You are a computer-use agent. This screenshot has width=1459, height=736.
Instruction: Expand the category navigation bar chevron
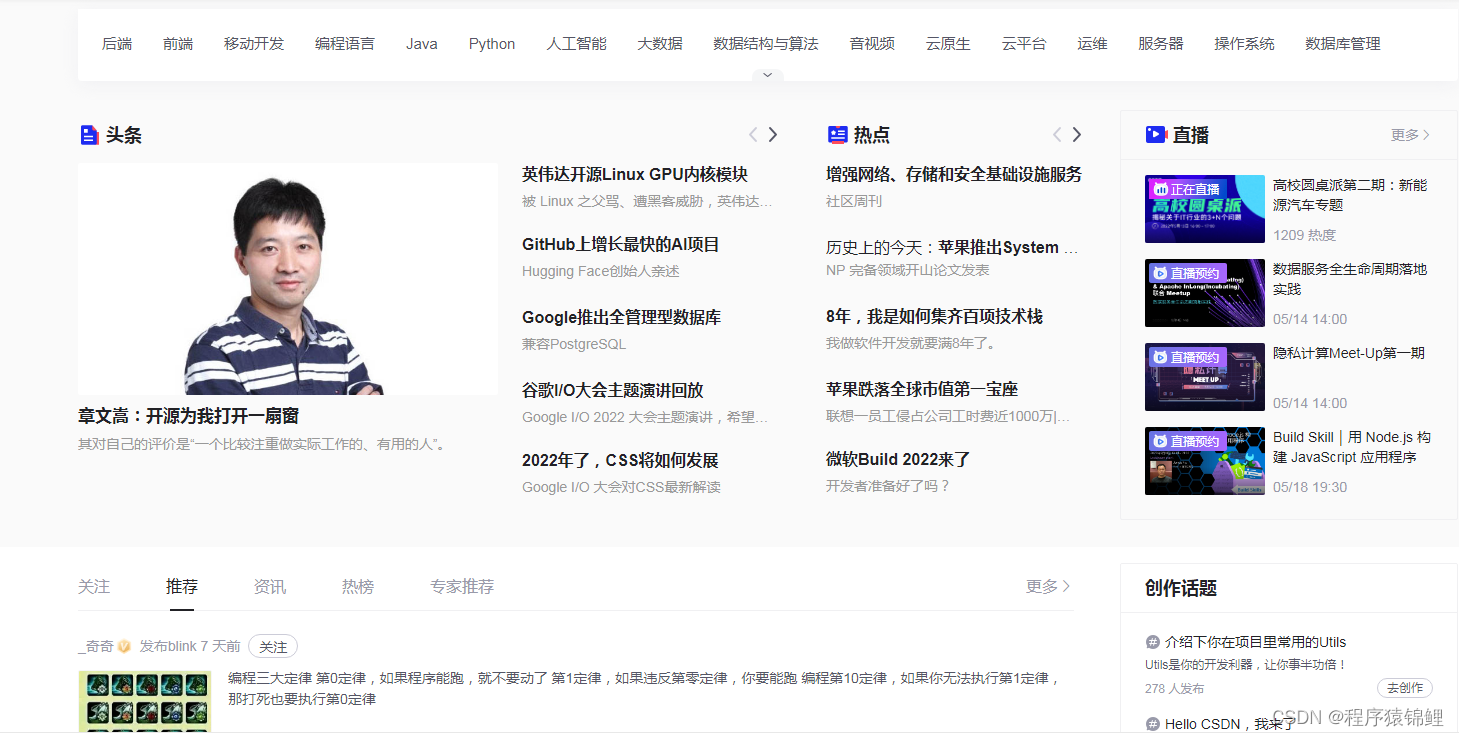pos(767,75)
